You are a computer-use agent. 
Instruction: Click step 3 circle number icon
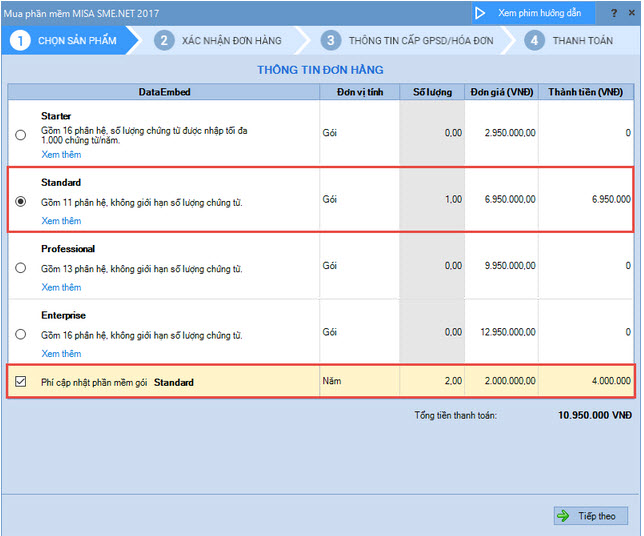coord(330,41)
